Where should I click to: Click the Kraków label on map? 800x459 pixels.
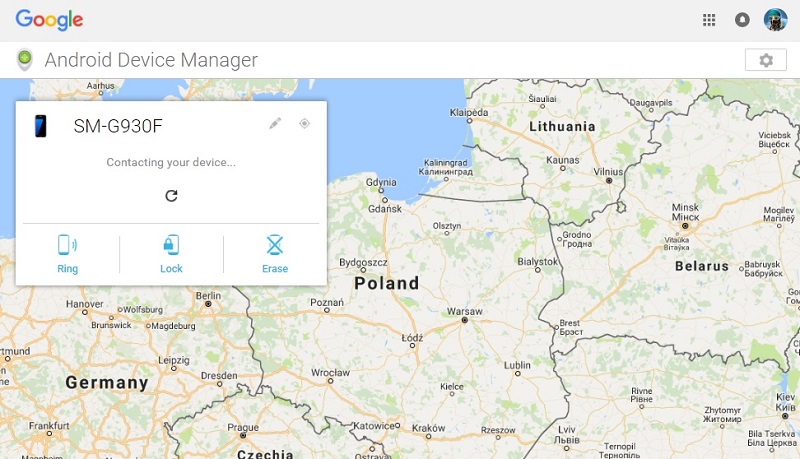point(429,428)
